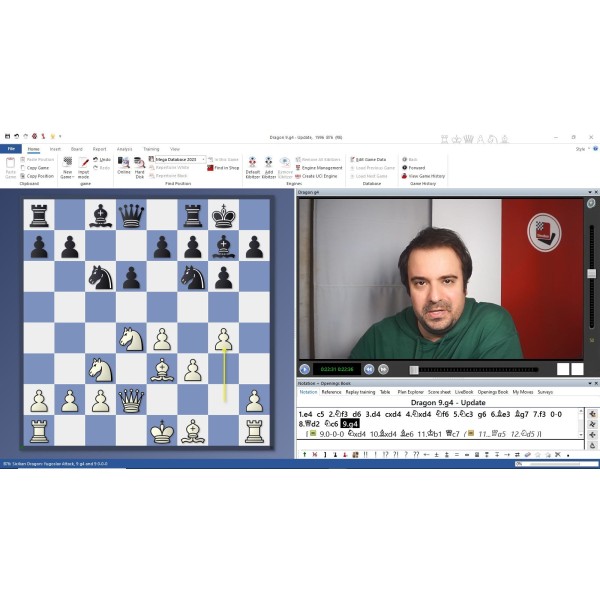This screenshot has width=600, height=600.
Task: Open the Reference tab in notation pane
Action: coord(331,392)
